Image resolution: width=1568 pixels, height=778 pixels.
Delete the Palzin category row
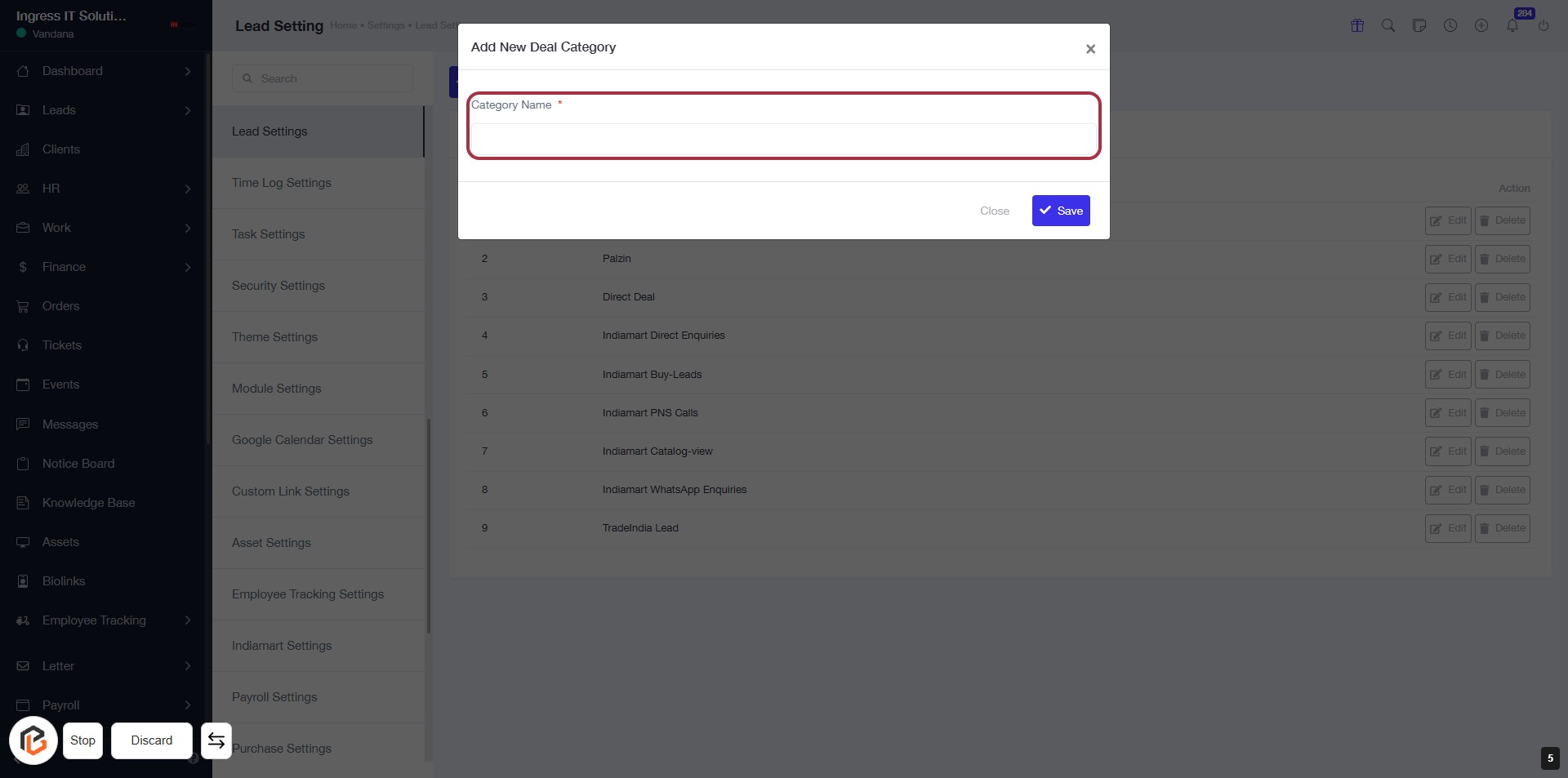tap(1502, 259)
